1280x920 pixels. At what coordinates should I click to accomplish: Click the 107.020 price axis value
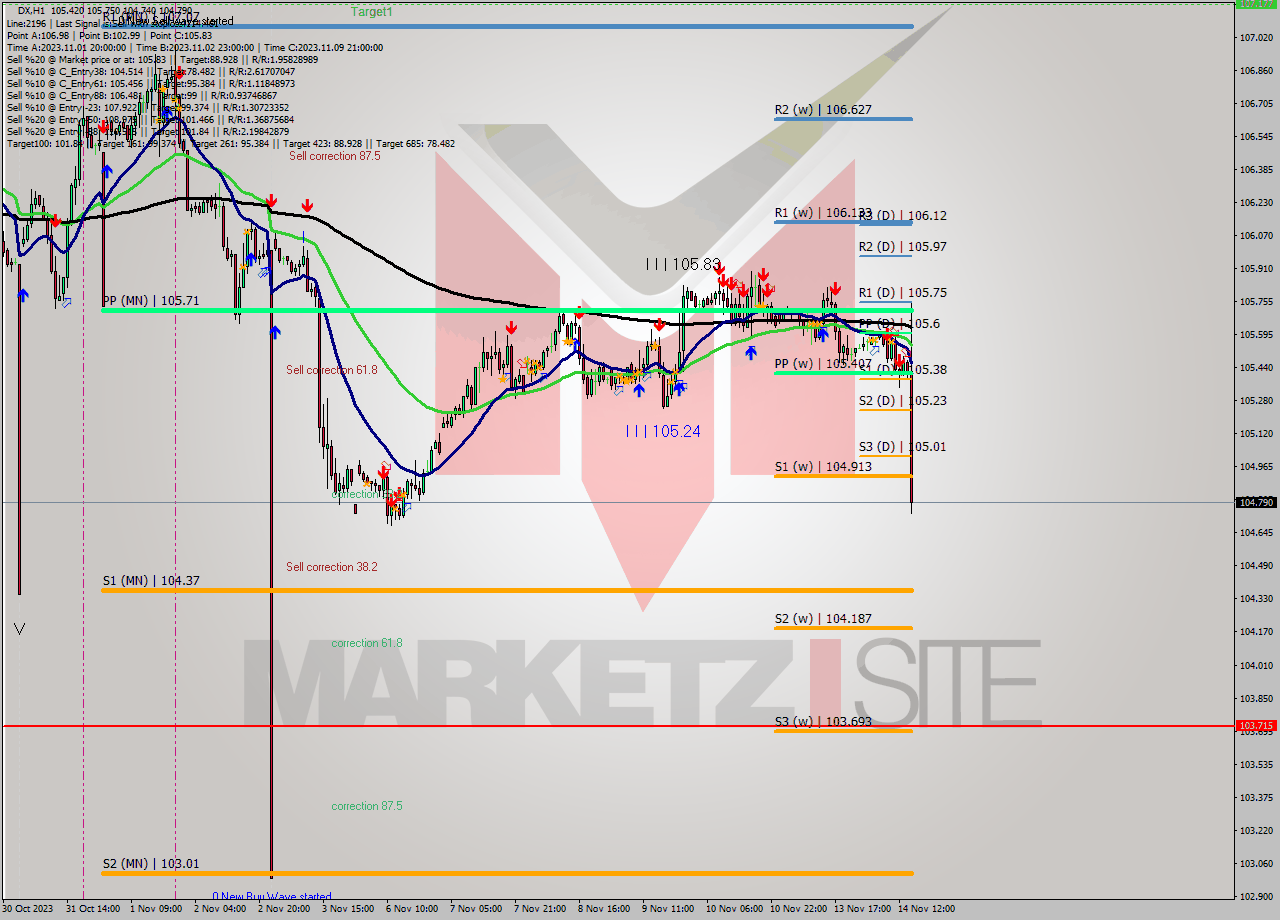(x=1255, y=38)
